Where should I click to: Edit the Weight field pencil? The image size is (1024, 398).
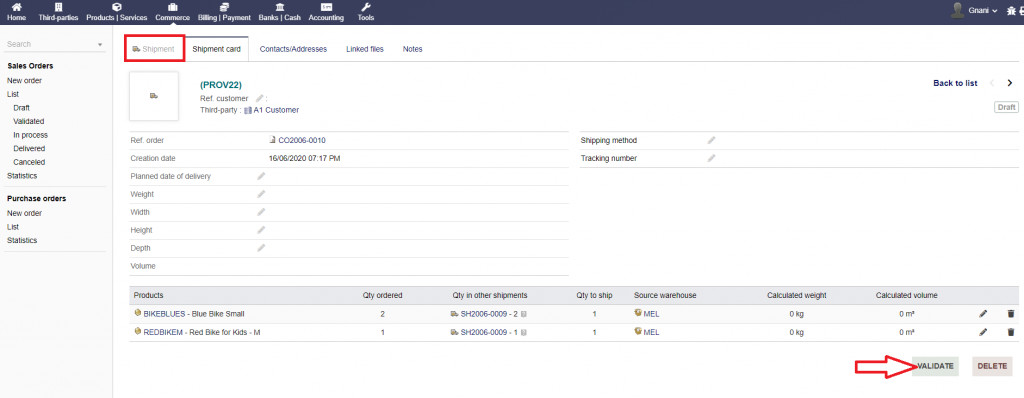pos(261,194)
